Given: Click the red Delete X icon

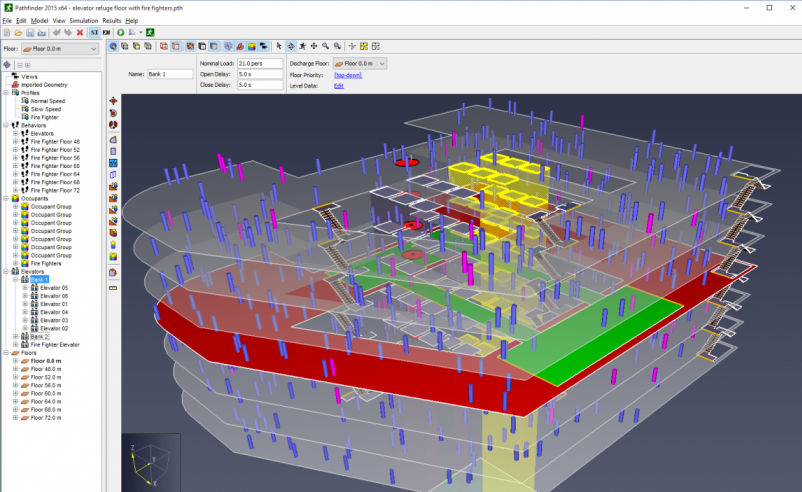Looking at the screenshot, I should [80, 33].
